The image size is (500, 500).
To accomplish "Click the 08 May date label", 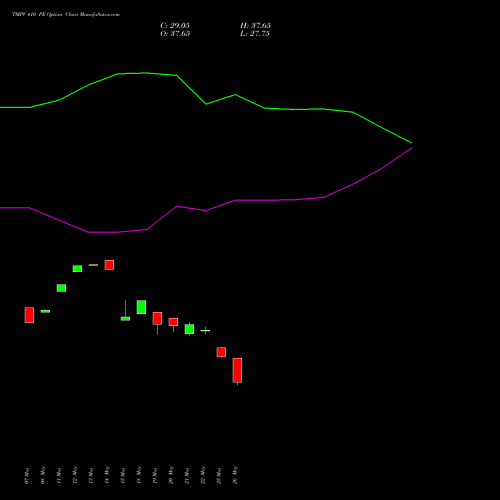I will (x=43, y=475).
